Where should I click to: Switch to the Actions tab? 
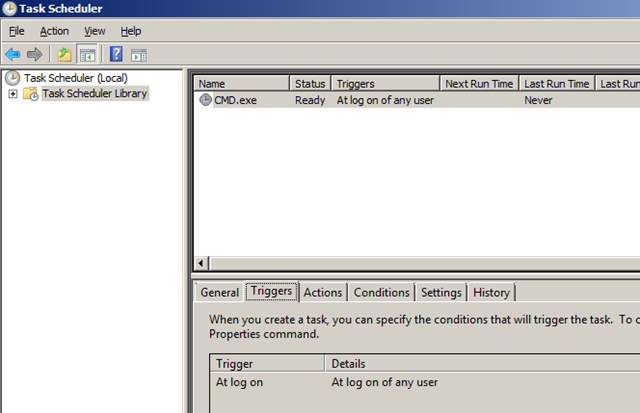click(x=323, y=292)
